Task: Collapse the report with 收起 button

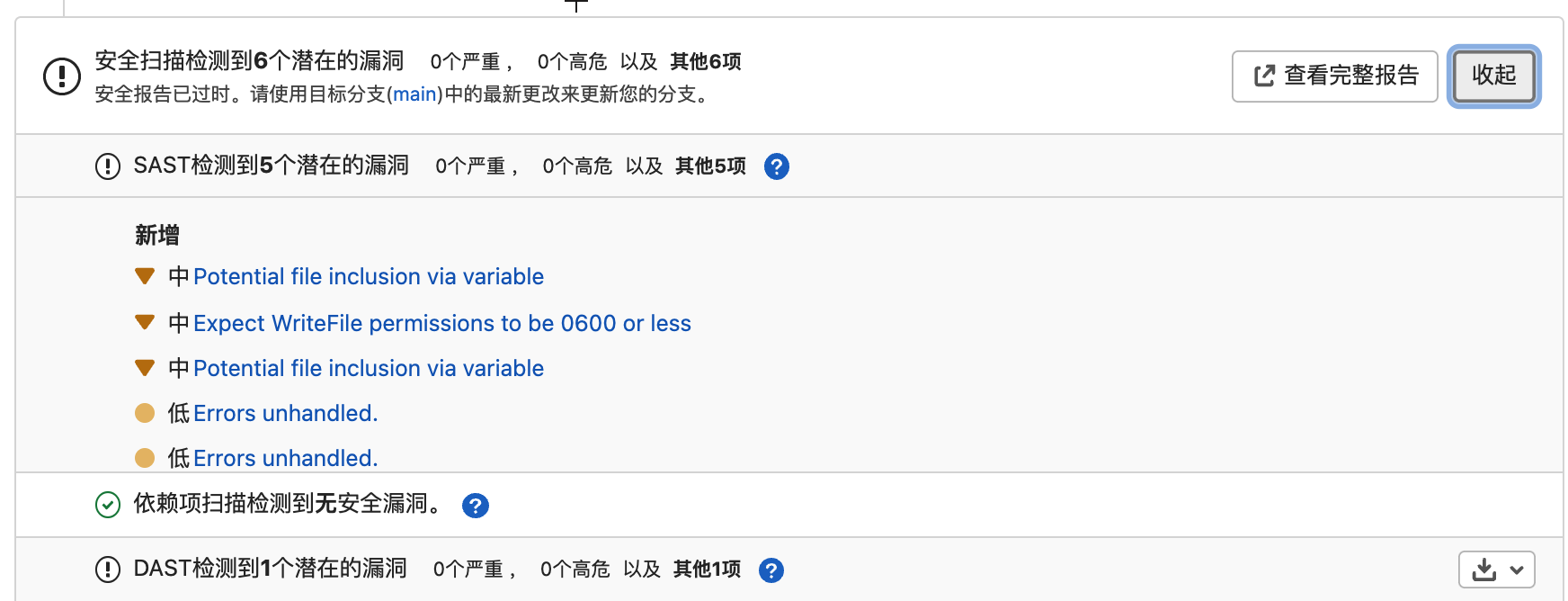Action: 1493,76
